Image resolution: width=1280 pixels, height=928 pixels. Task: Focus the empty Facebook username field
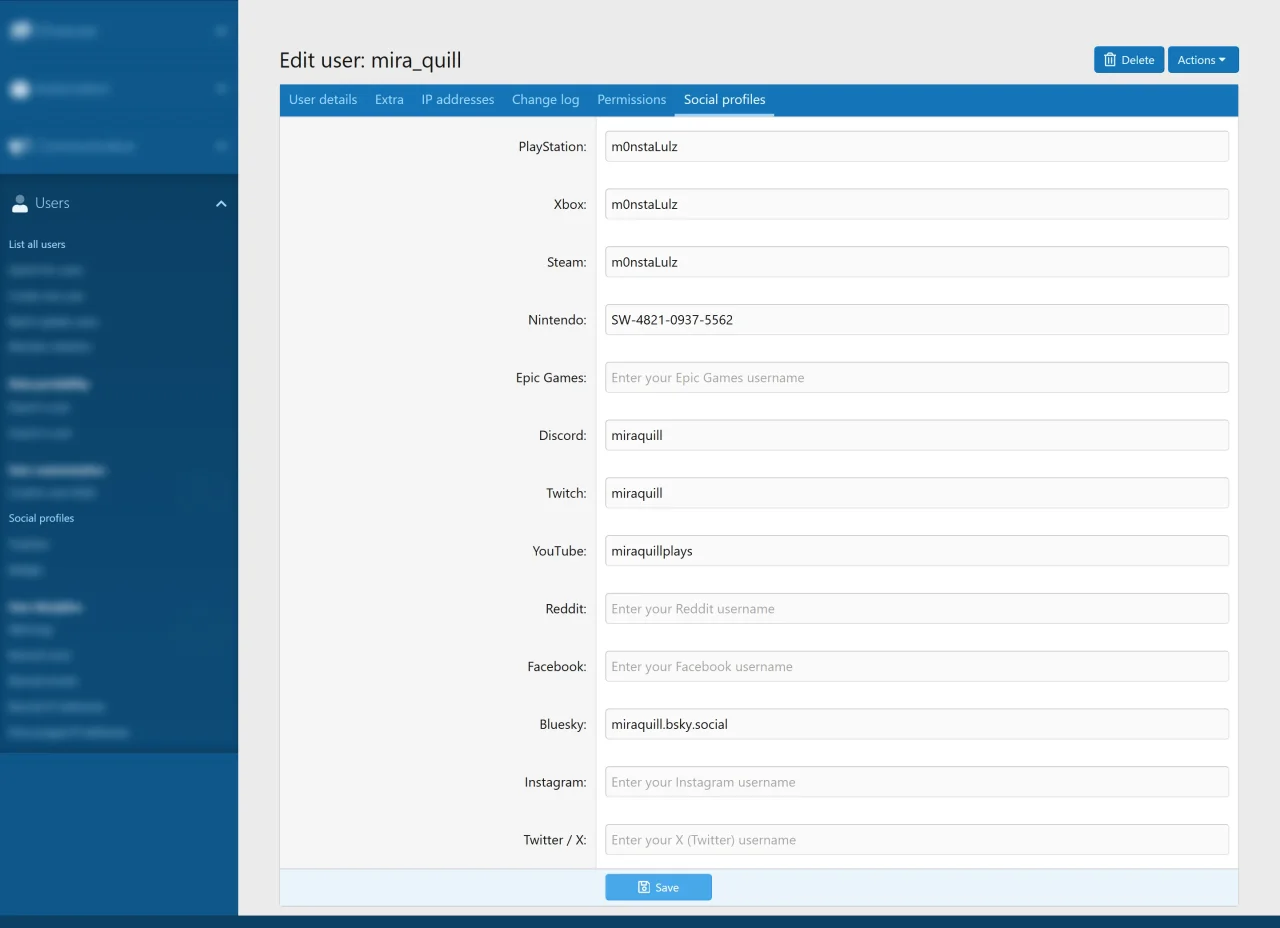[917, 666]
